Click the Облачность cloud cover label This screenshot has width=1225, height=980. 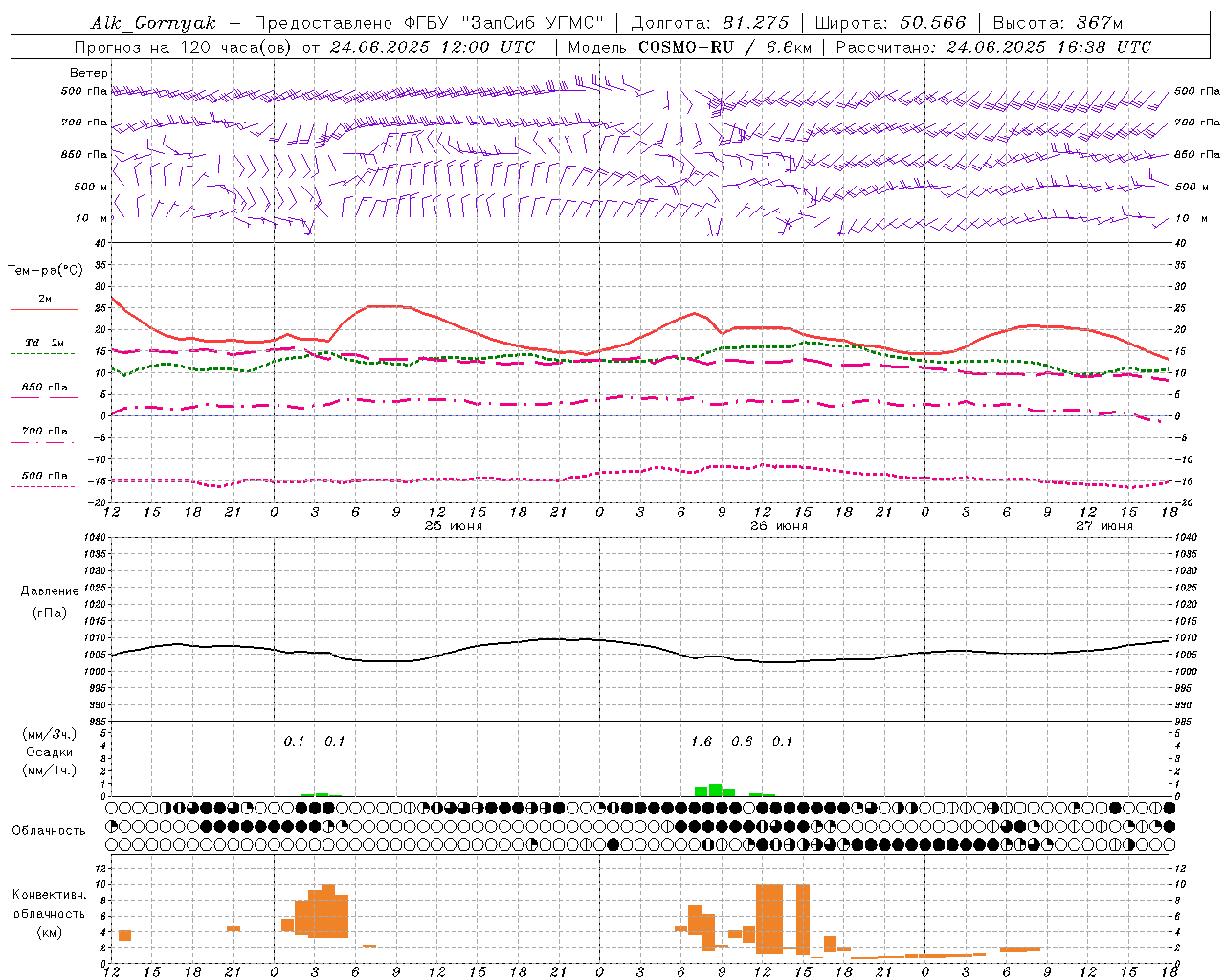point(49,831)
